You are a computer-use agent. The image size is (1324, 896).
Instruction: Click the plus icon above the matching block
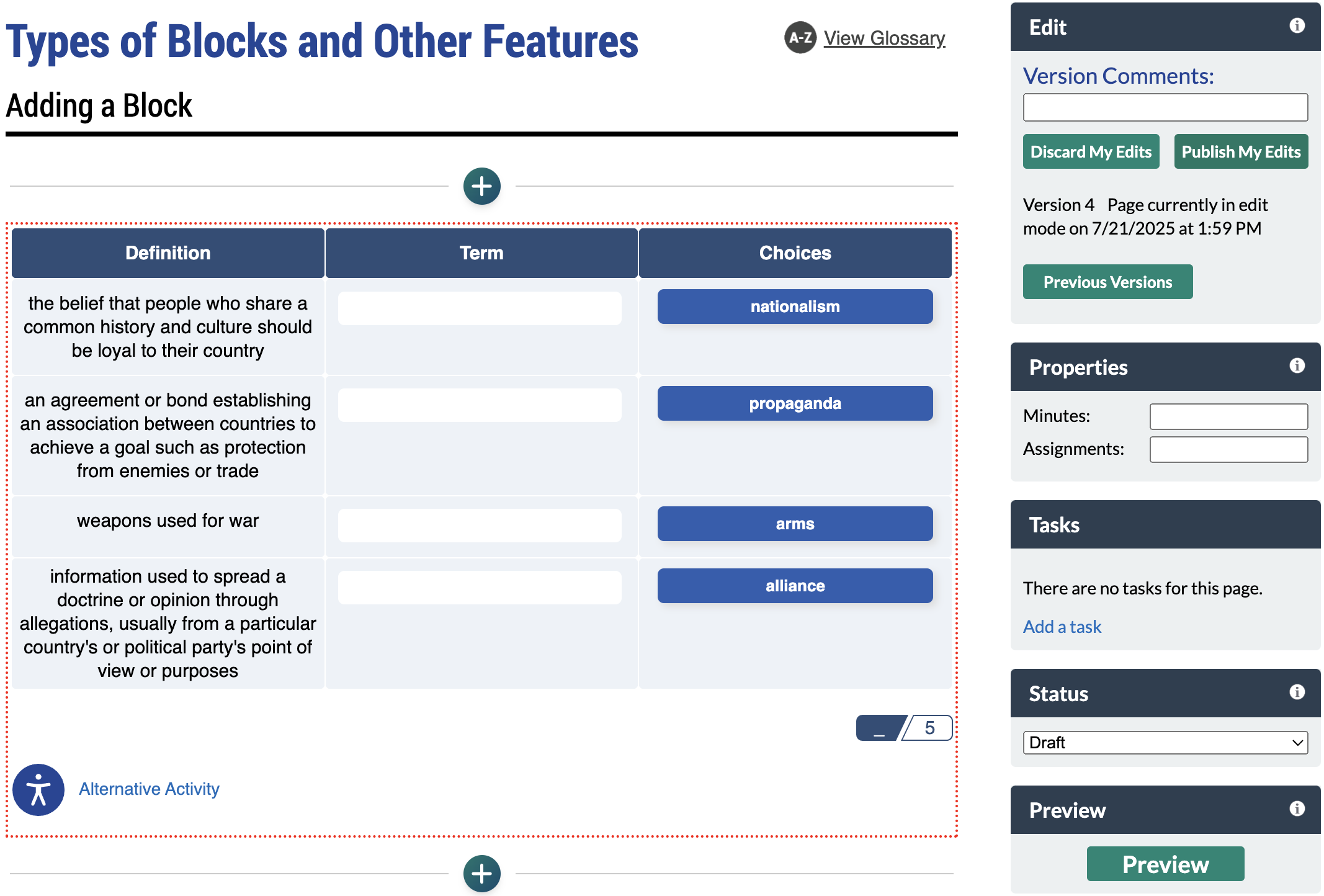pyautogui.click(x=482, y=185)
